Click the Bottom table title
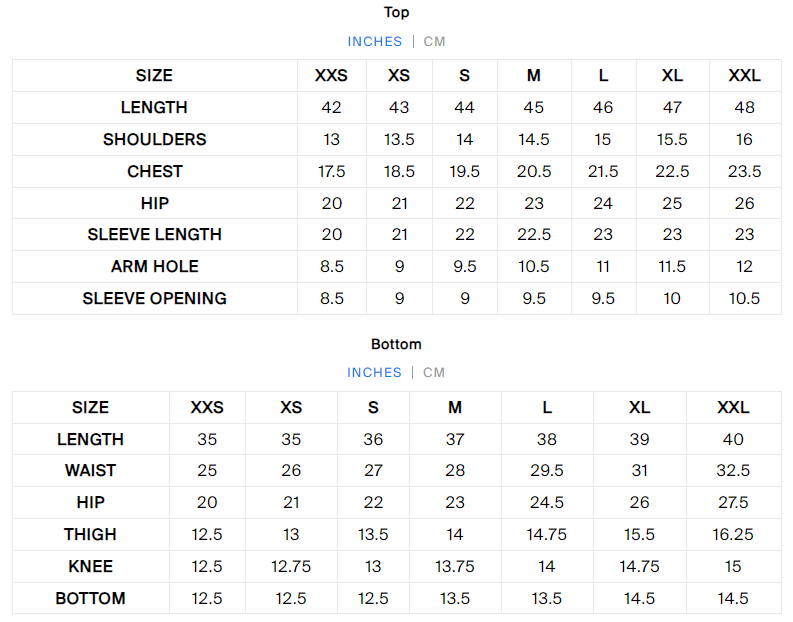793x622 pixels. pos(397,344)
